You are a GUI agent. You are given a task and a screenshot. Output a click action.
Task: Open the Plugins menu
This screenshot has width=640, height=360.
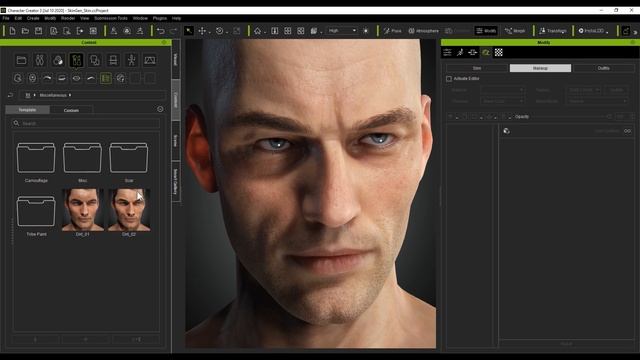coord(160,18)
